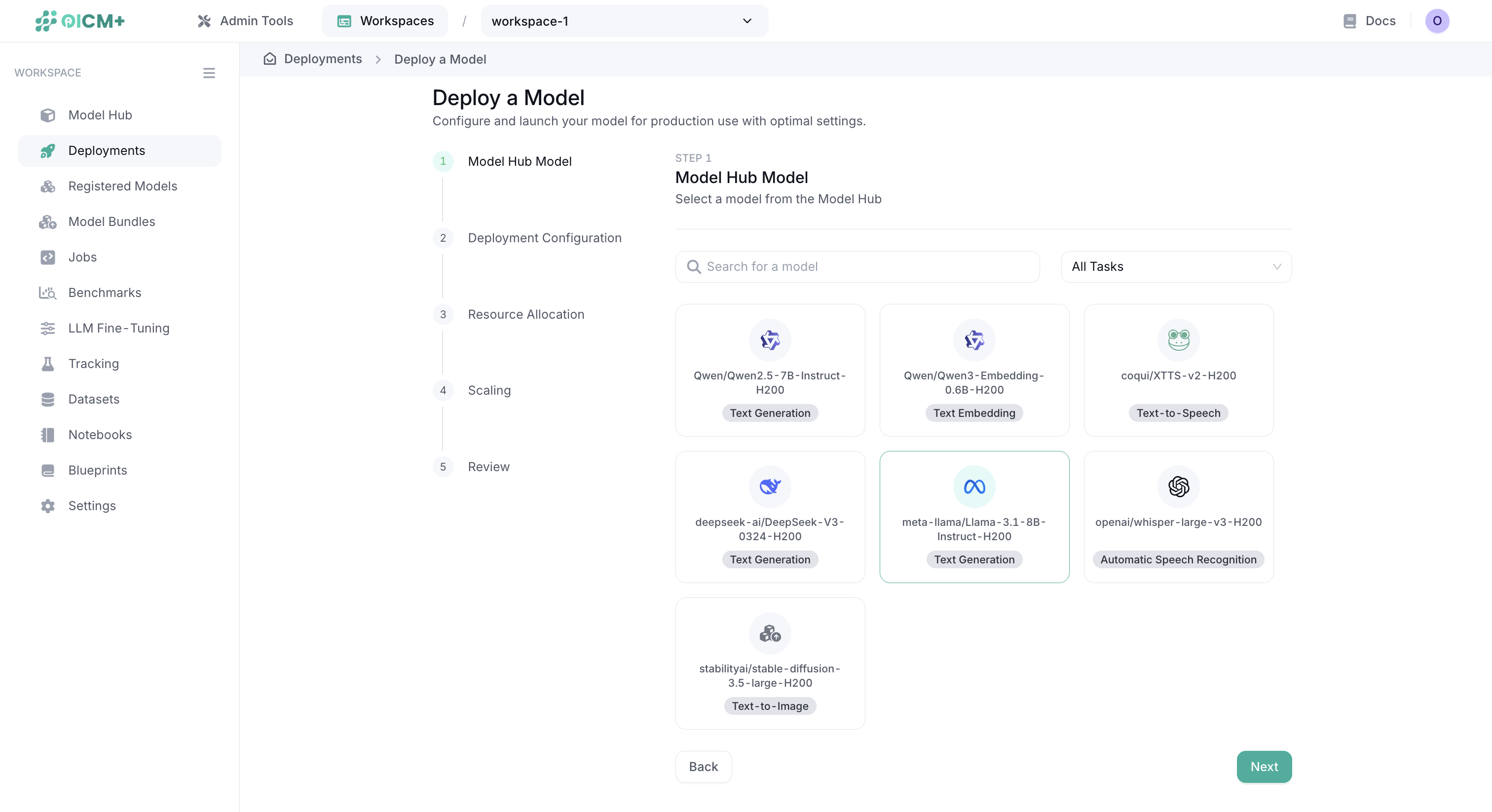Select the openai whisper-large-v3 model card

click(1178, 517)
